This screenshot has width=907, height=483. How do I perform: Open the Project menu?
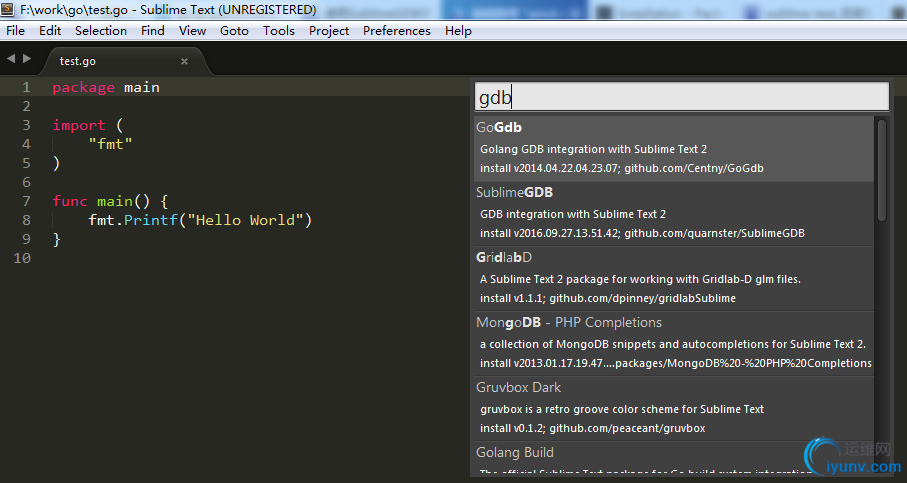click(x=329, y=31)
